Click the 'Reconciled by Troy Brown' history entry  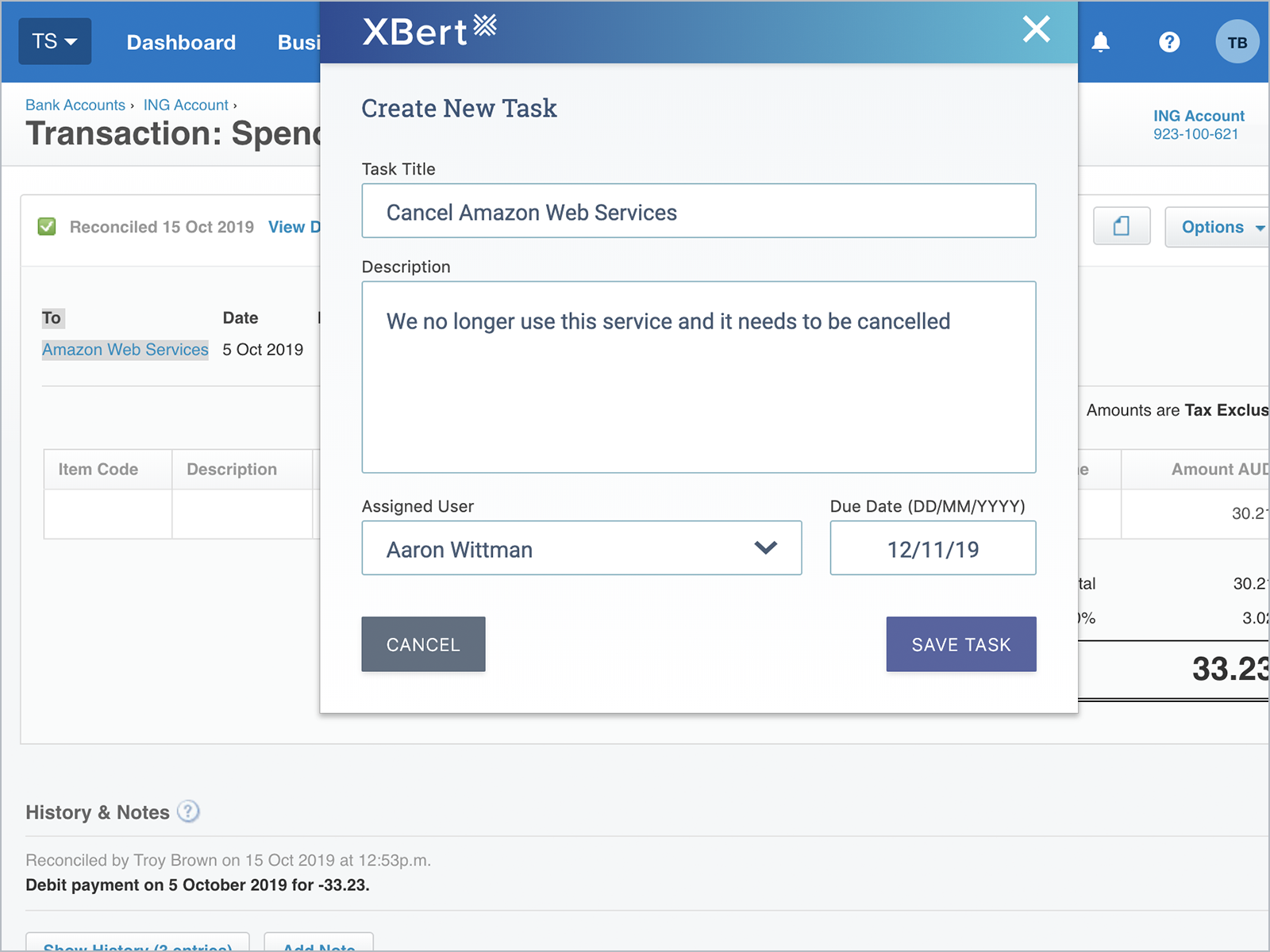[229, 860]
